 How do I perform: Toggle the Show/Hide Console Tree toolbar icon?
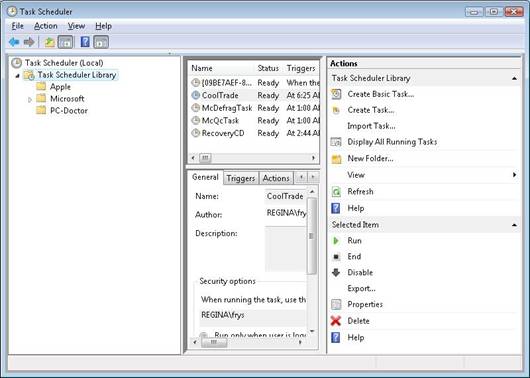coord(65,42)
